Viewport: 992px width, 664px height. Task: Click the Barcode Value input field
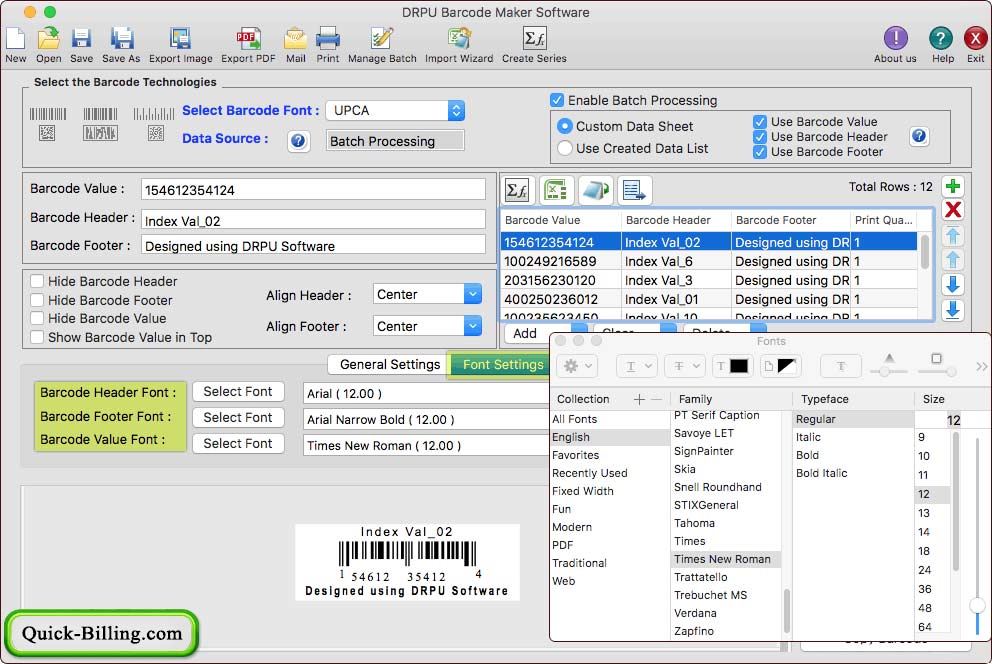pyautogui.click(x=313, y=190)
